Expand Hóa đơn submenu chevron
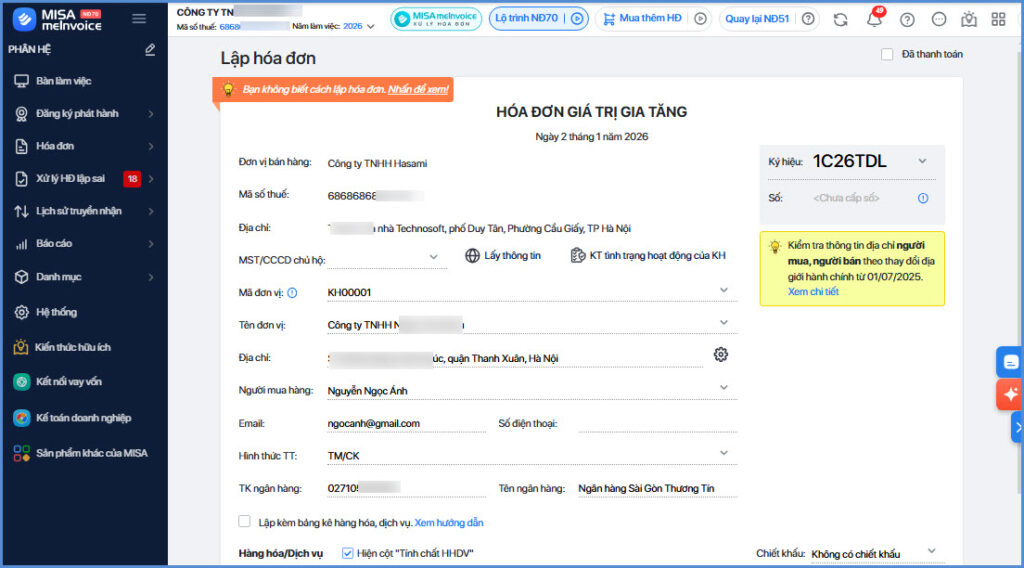Viewport: 1024px width, 568px height. (x=151, y=147)
